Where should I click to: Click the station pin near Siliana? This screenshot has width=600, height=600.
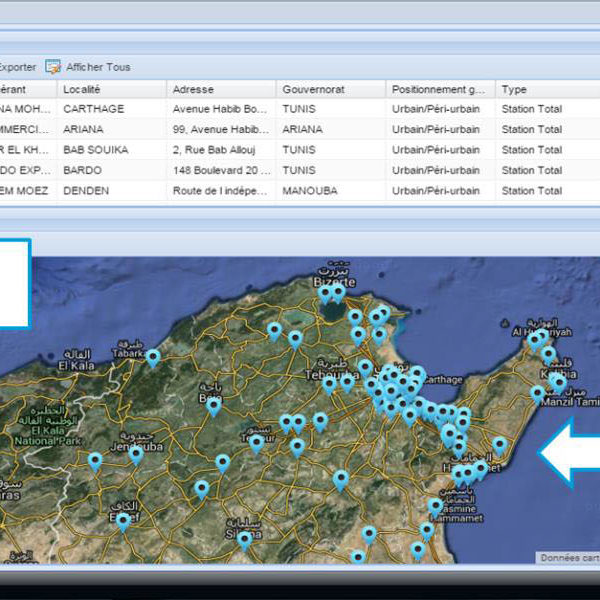[x=244, y=539]
